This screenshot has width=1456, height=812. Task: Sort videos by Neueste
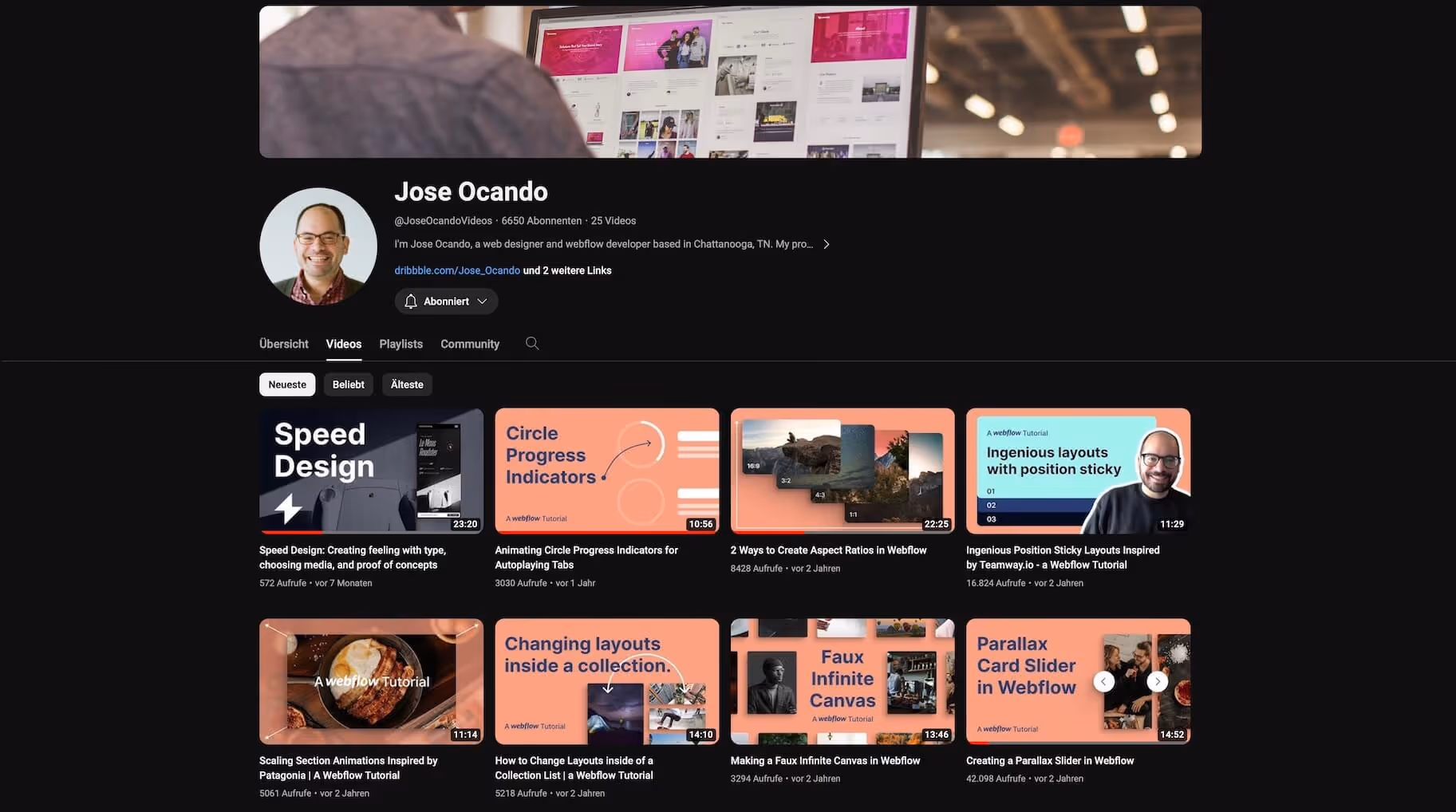tap(287, 384)
